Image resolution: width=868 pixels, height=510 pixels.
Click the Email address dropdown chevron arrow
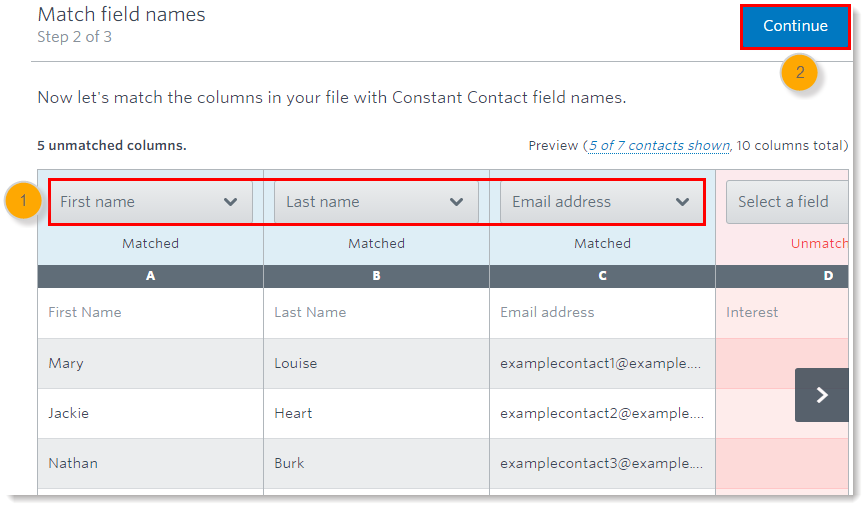683,202
